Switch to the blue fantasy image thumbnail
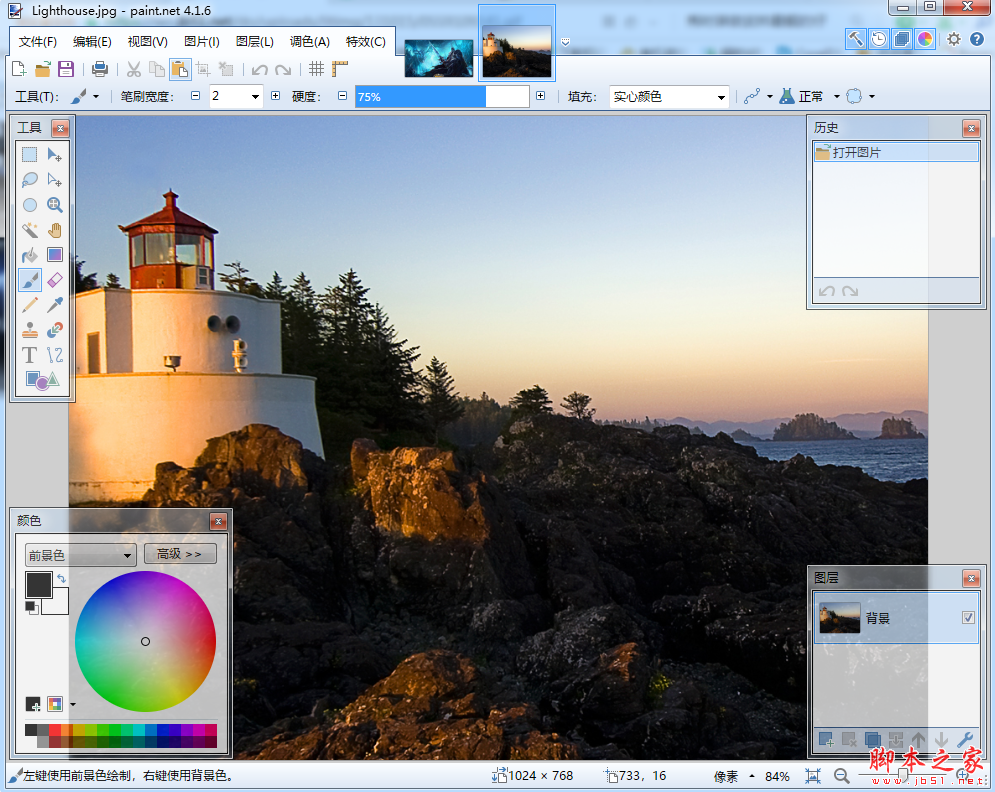This screenshot has width=995, height=792. pyautogui.click(x=439, y=58)
